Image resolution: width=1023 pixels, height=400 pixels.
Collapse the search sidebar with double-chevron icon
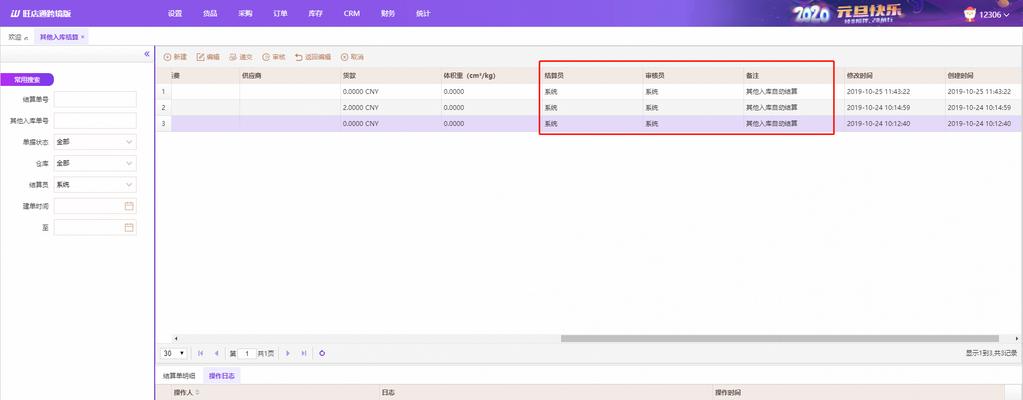(147, 54)
